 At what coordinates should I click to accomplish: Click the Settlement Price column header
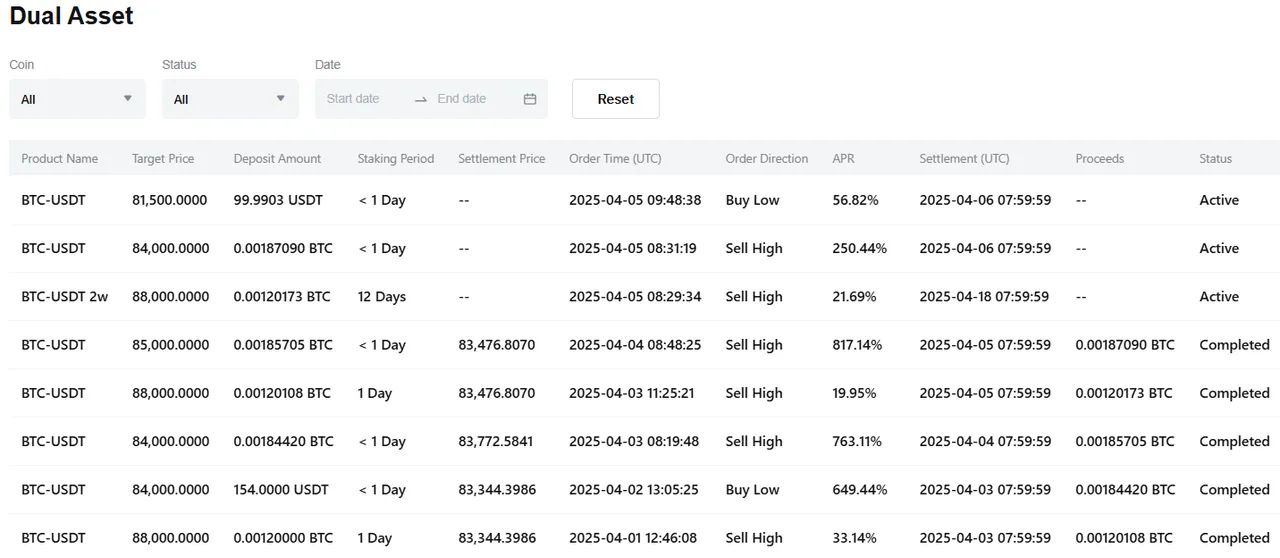click(x=502, y=159)
